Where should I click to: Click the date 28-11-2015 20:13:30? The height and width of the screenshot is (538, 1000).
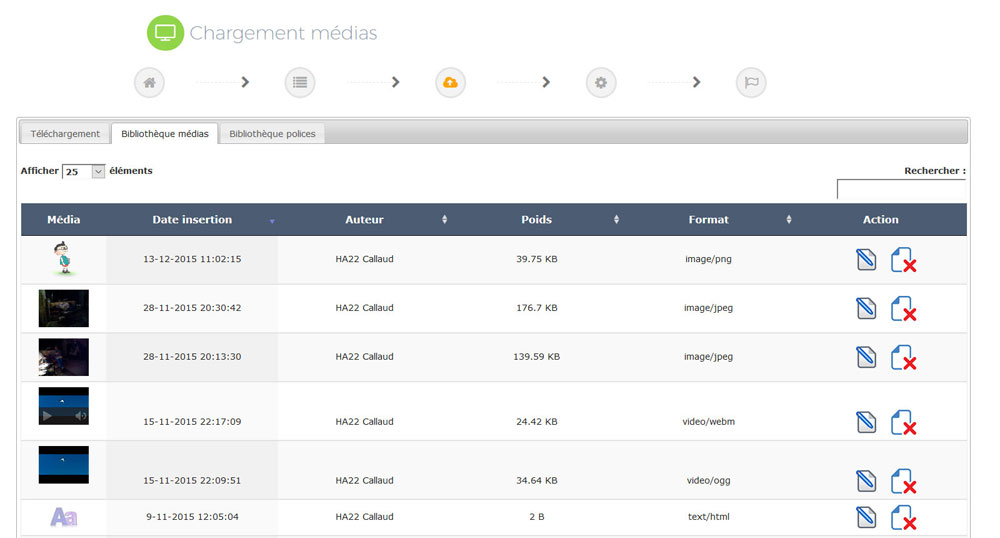tap(192, 356)
